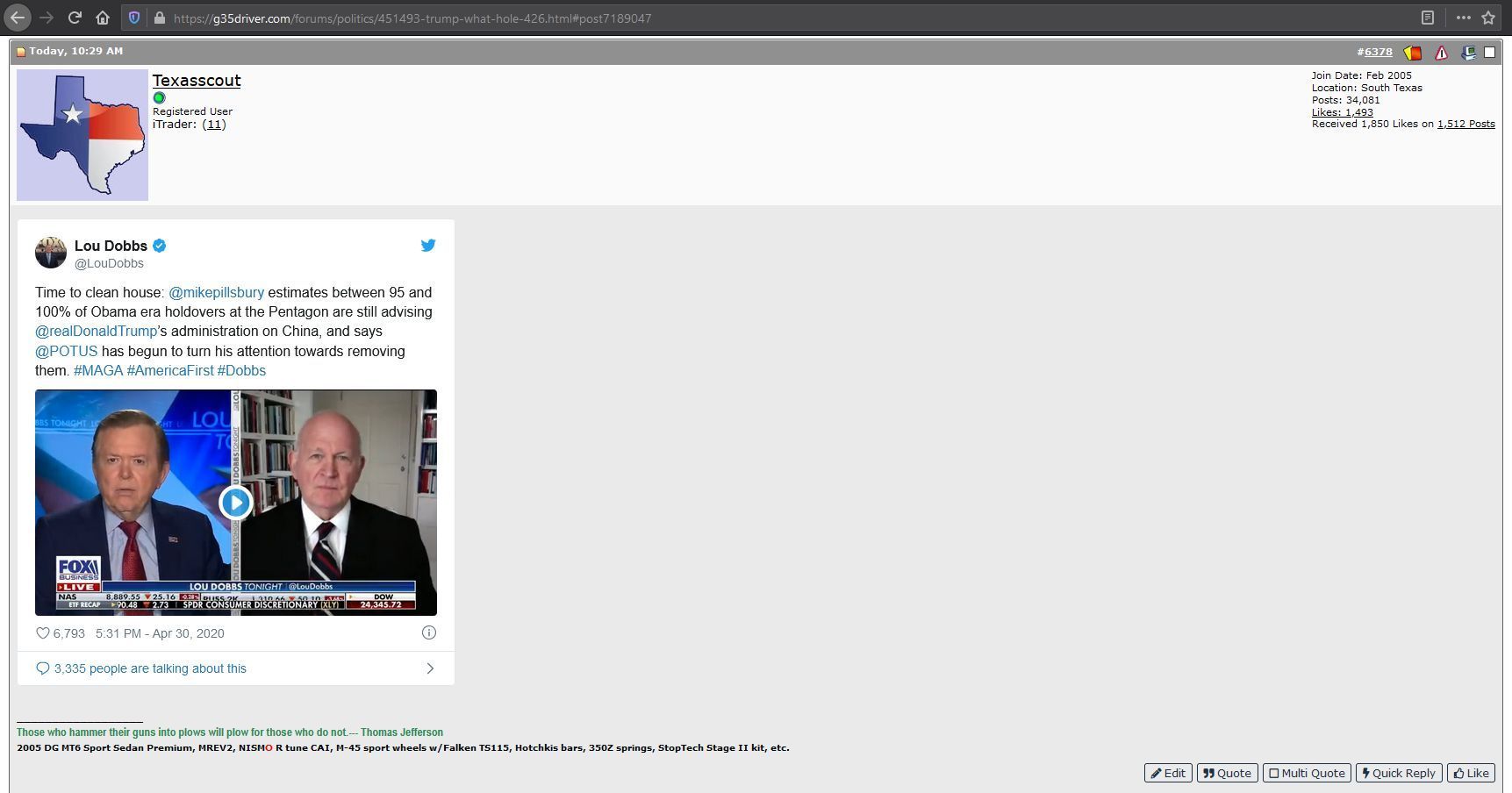Click the computer IP address icon
This screenshot has height=793, width=1512.
(1468, 53)
